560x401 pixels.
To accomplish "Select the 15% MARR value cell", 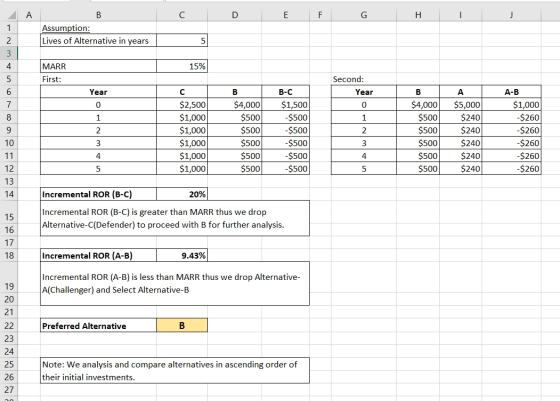I will click(182, 66).
